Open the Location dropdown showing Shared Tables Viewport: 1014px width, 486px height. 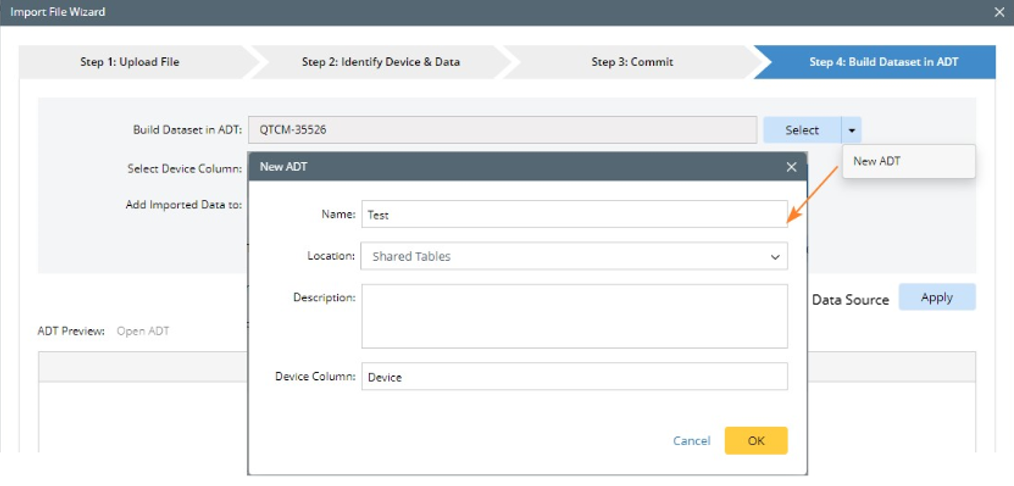point(574,256)
